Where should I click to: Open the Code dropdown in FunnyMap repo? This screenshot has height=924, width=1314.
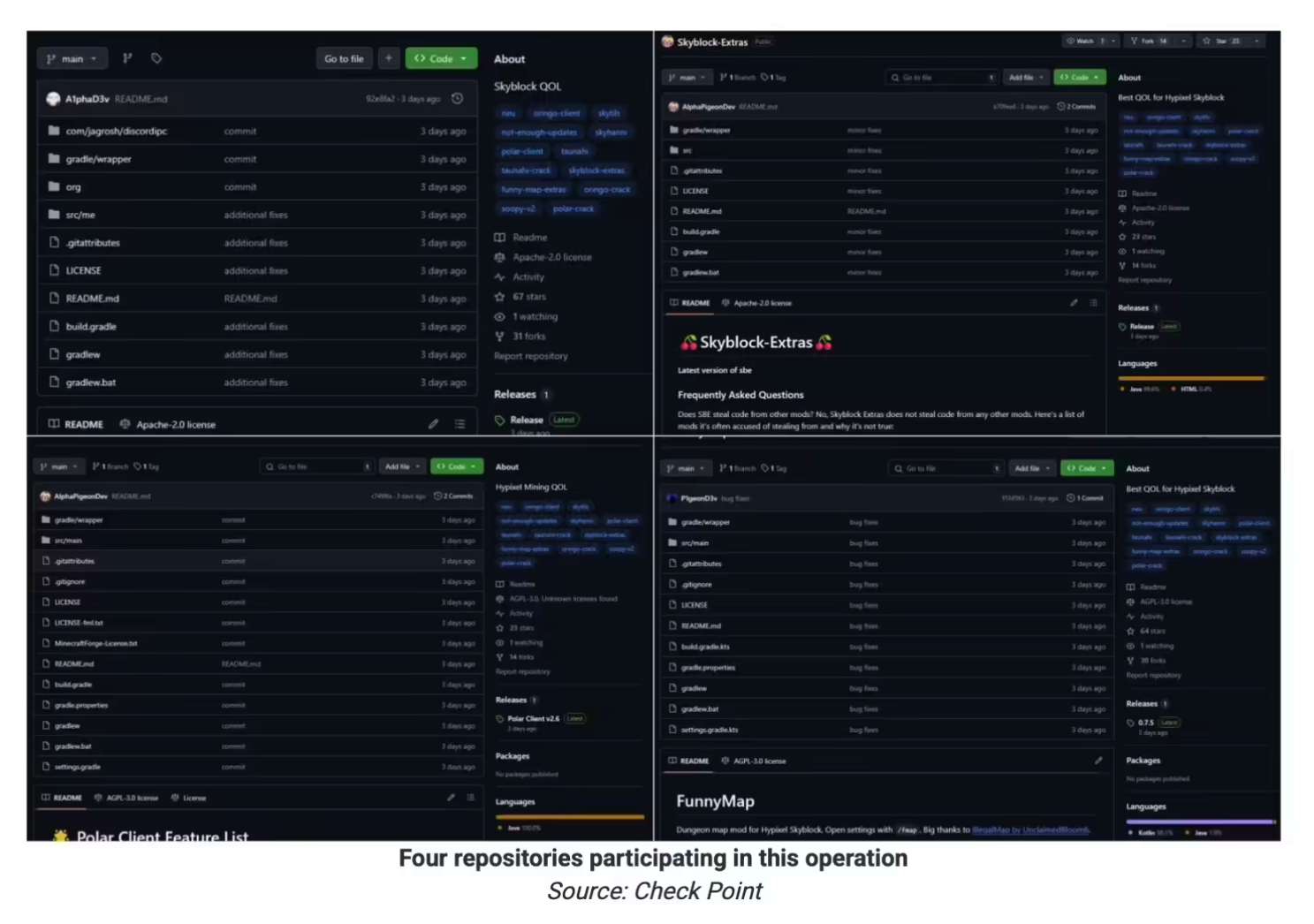pos(1087,468)
